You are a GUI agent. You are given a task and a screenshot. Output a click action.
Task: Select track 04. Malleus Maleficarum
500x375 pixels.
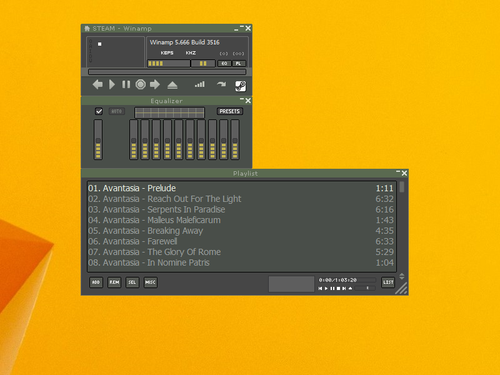pyautogui.click(x=241, y=220)
